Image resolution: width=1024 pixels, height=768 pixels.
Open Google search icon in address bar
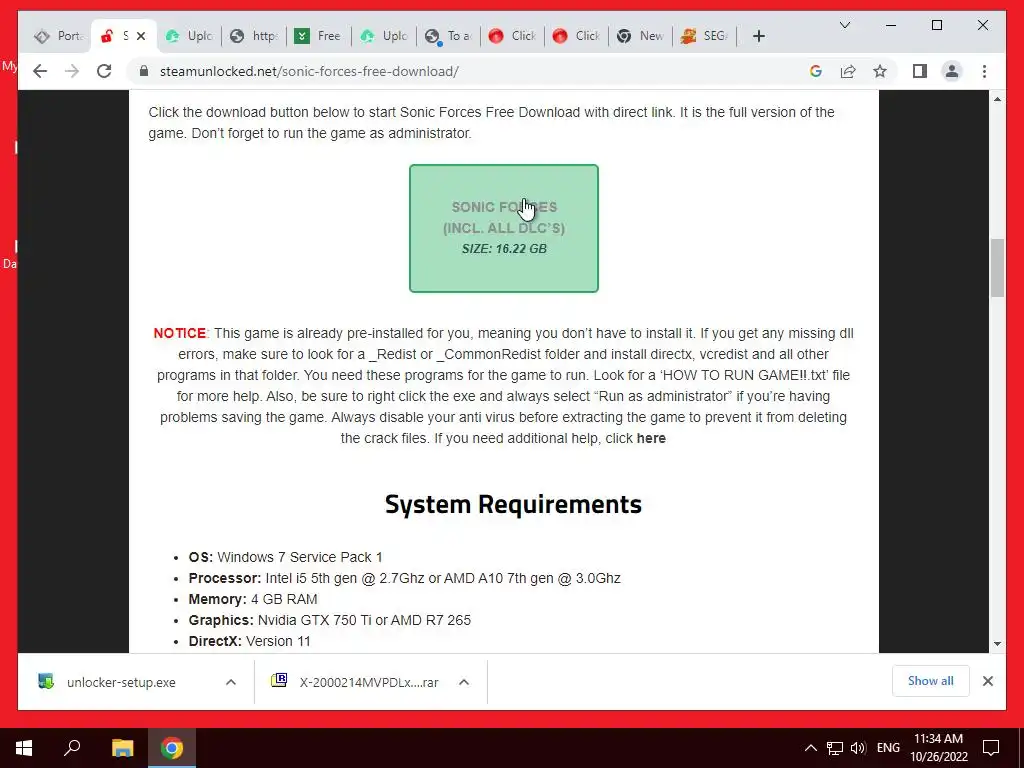pos(816,71)
